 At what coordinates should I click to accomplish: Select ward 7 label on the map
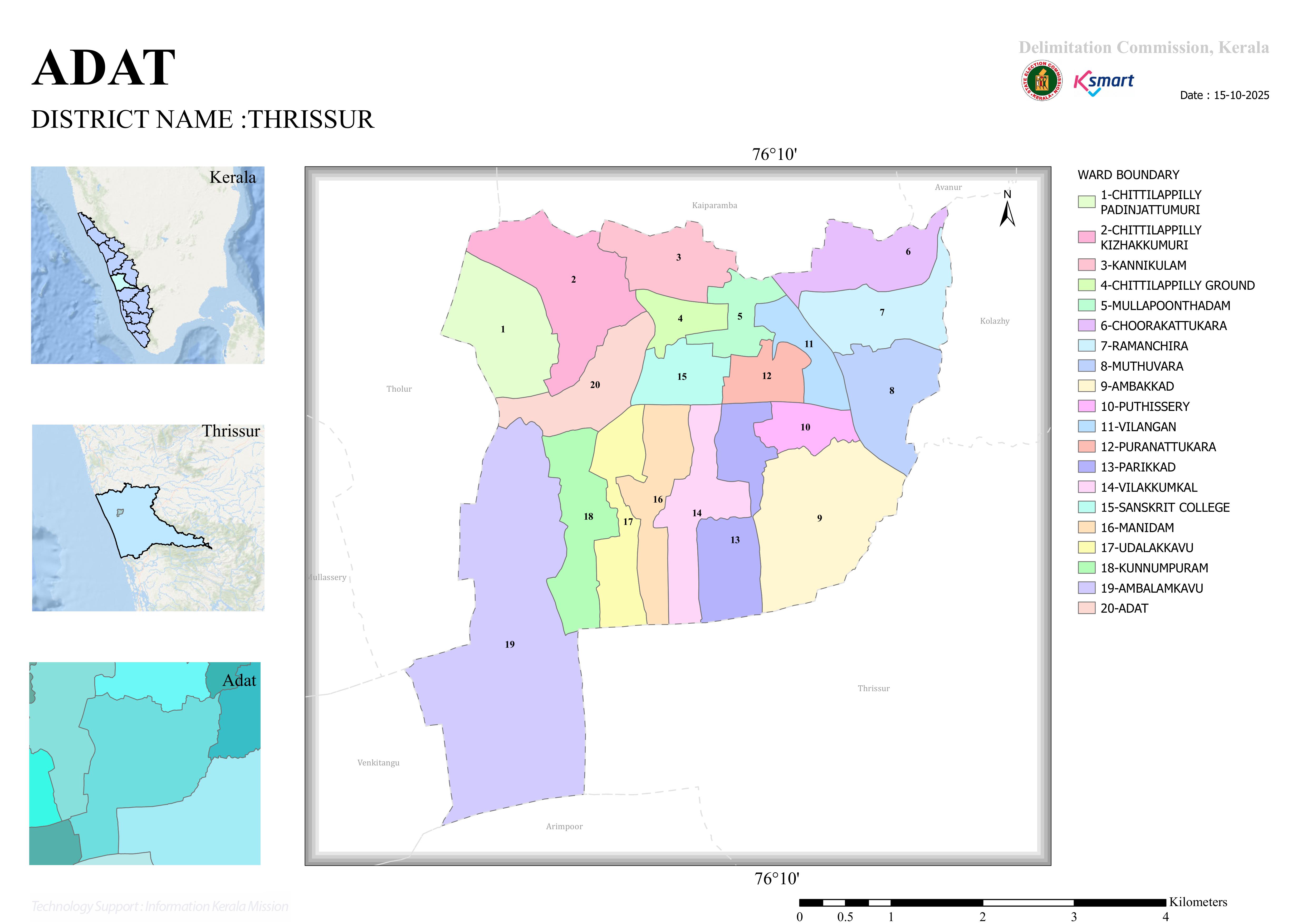click(x=882, y=312)
